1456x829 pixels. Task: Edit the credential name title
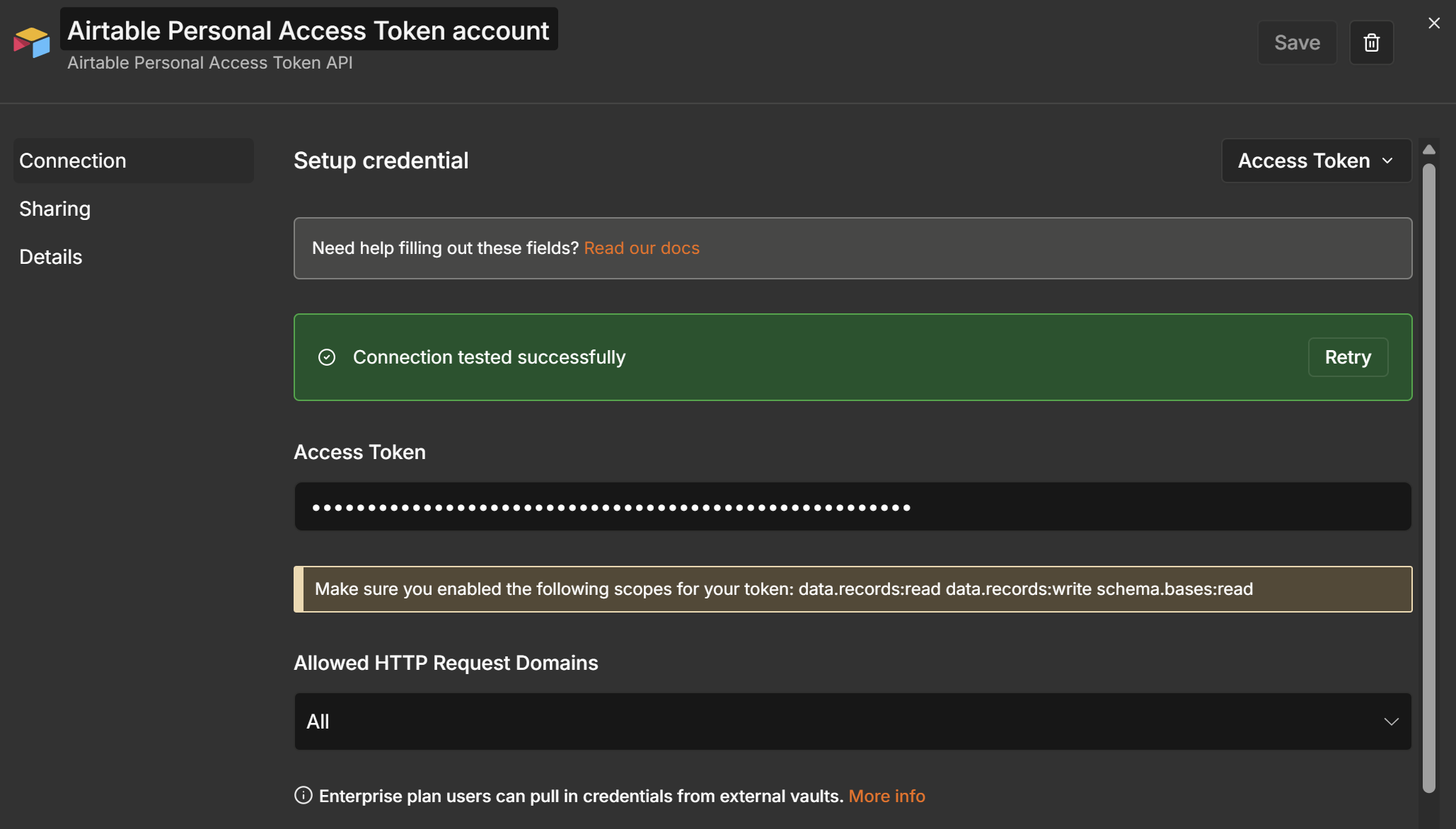[x=308, y=30]
